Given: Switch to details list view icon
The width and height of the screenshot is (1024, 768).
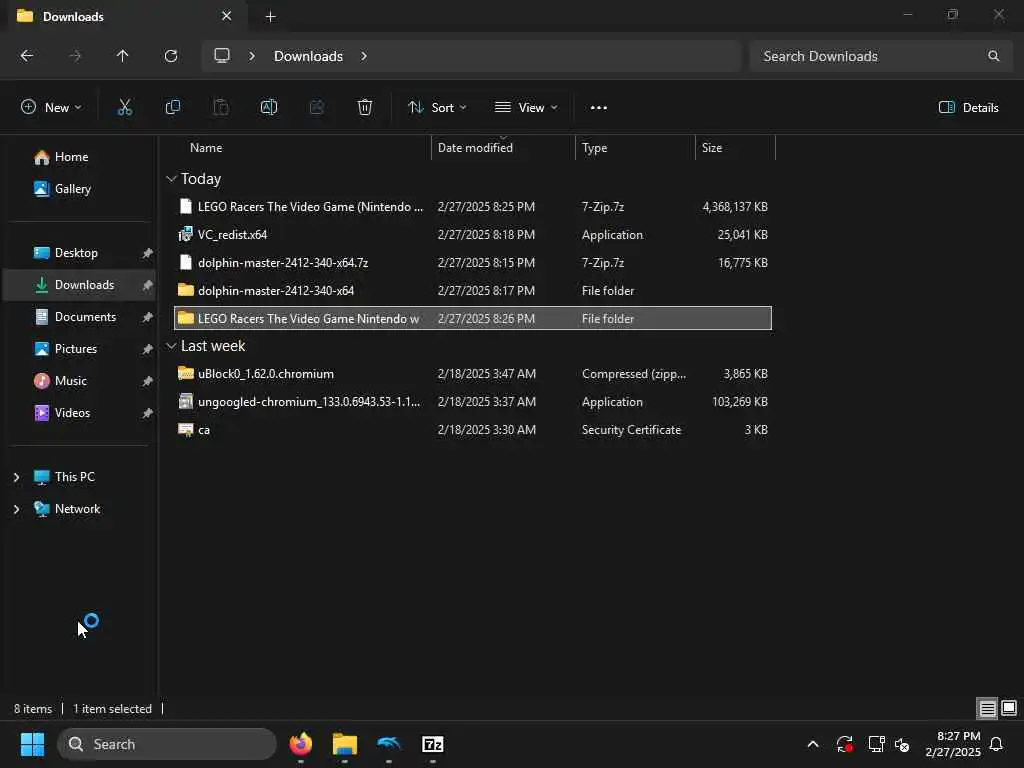Looking at the screenshot, I should click(987, 708).
